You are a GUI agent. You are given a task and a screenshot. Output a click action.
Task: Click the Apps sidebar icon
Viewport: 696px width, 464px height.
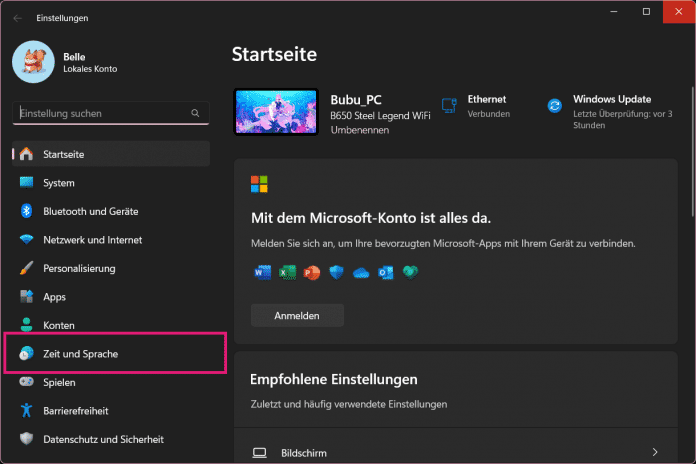pyautogui.click(x=26, y=297)
